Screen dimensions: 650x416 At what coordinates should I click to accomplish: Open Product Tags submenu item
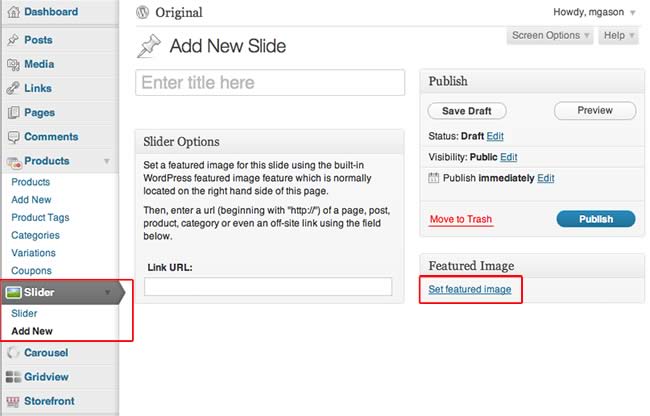coord(40,218)
